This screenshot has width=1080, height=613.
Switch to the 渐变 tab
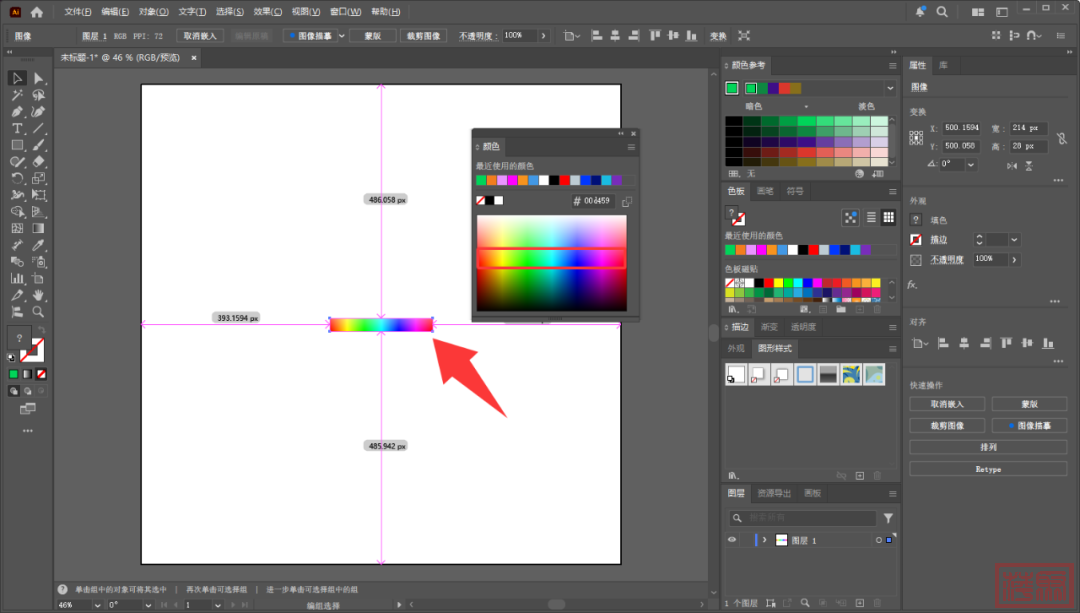(x=769, y=327)
